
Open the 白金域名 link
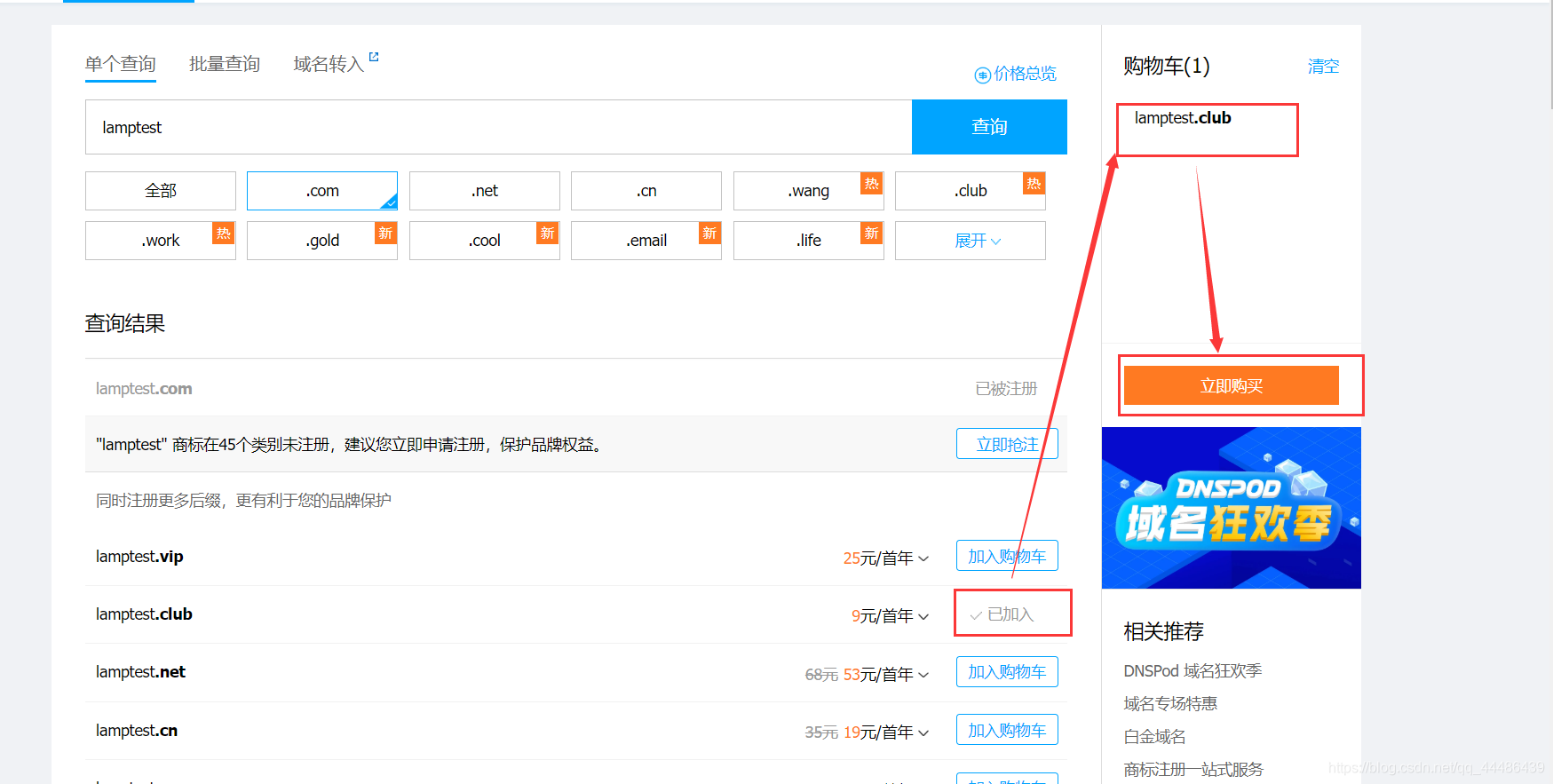[x=1154, y=737]
